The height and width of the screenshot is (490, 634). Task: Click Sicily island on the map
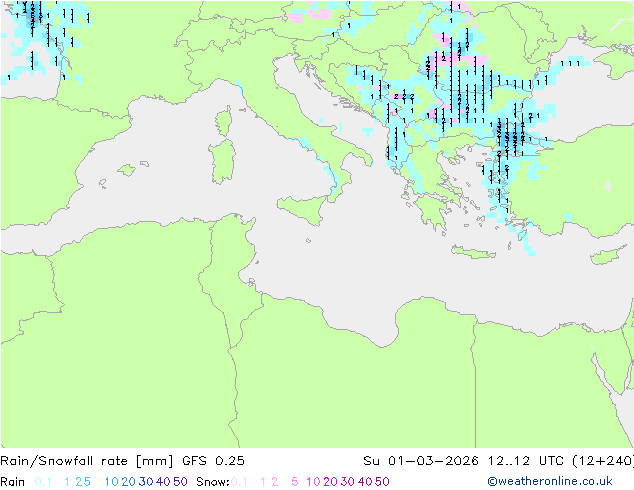click(x=304, y=208)
